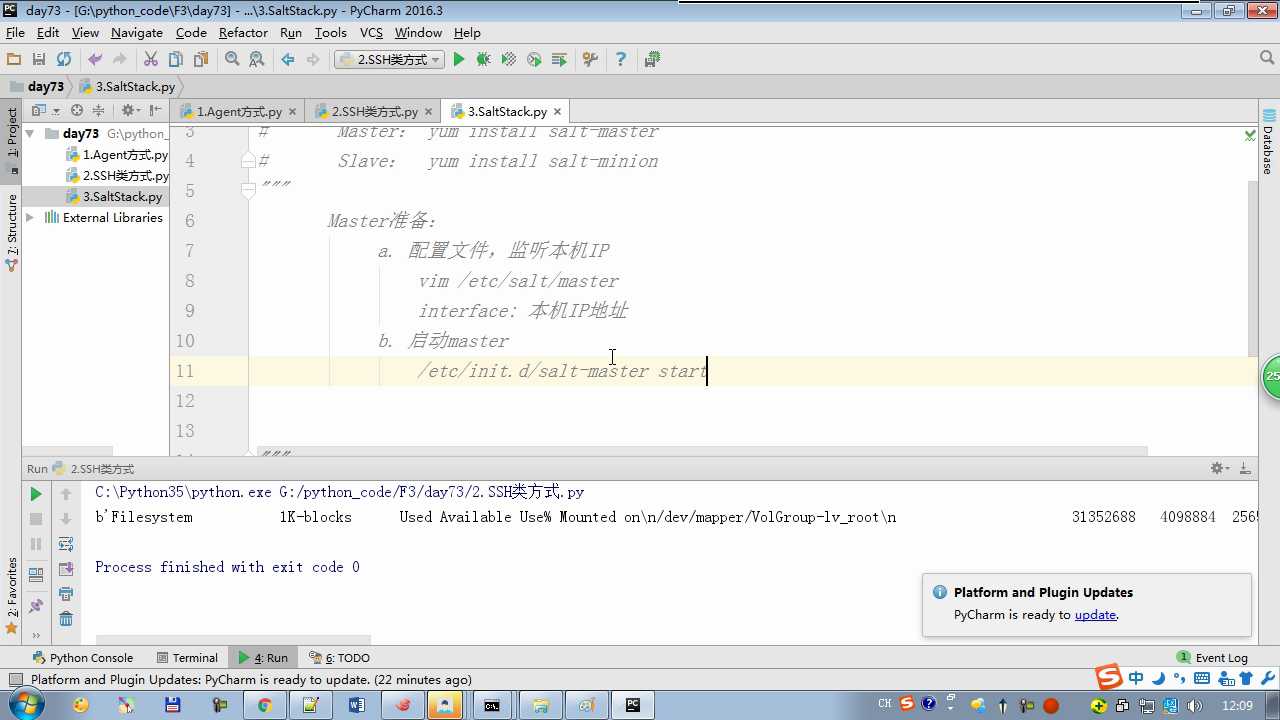Screen dimensions: 1280x720
Task: Open the Tools menu
Action: [x=330, y=33]
